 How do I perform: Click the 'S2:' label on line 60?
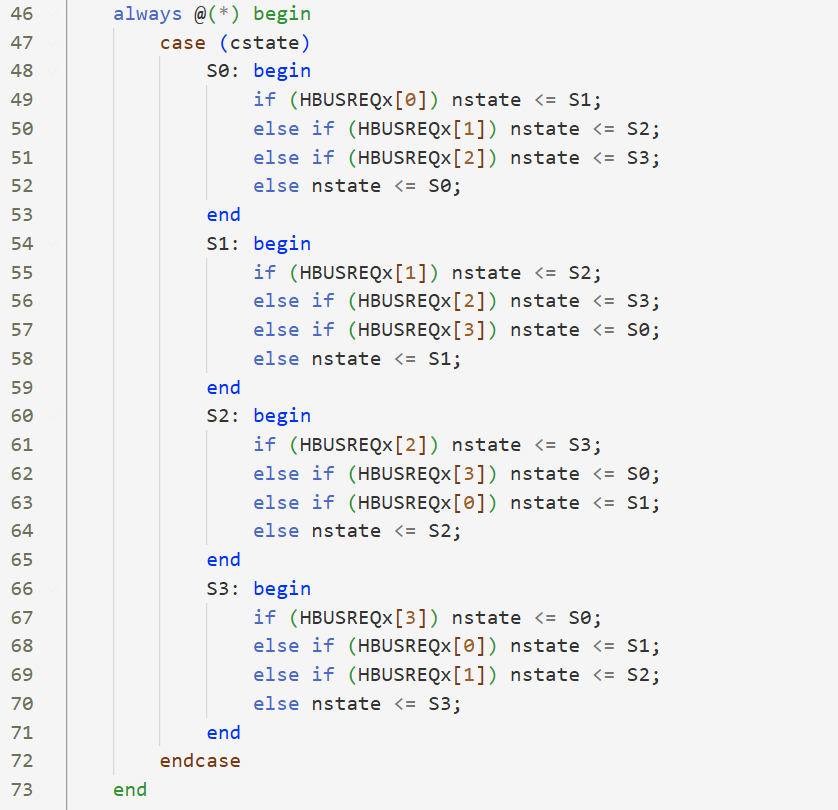point(223,416)
